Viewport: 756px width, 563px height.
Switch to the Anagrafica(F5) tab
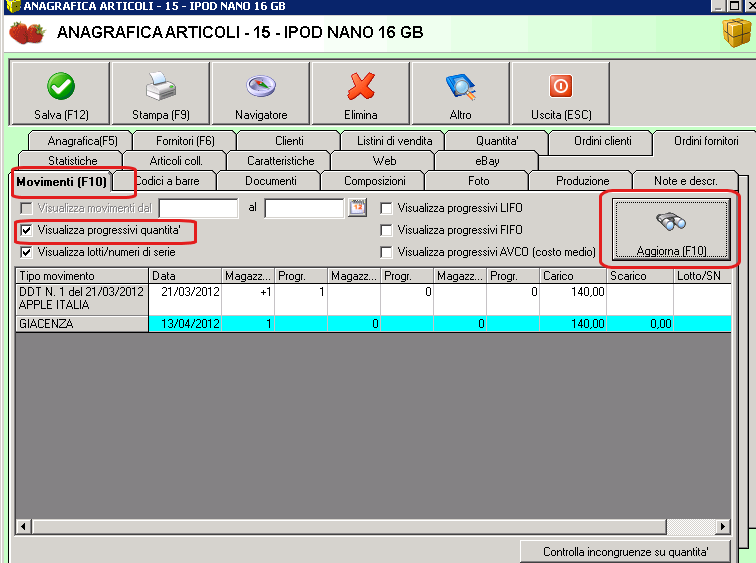click(82, 141)
